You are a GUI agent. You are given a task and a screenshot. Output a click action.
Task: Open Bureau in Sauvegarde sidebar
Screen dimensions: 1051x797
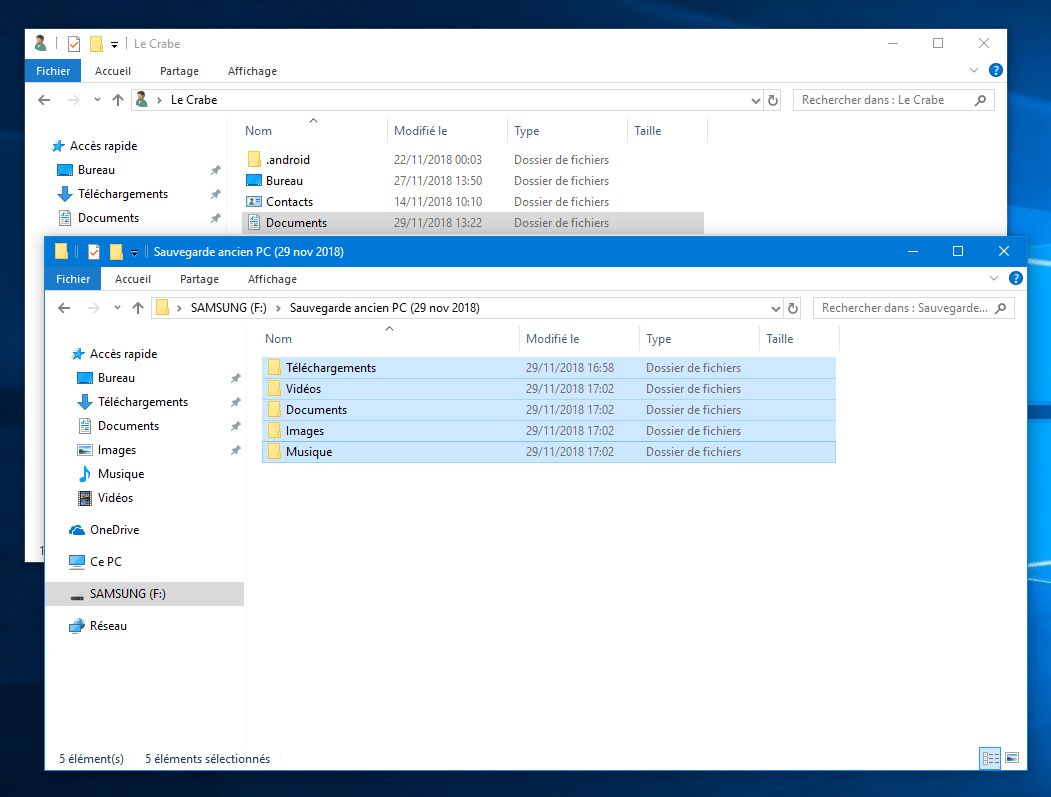coord(116,378)
